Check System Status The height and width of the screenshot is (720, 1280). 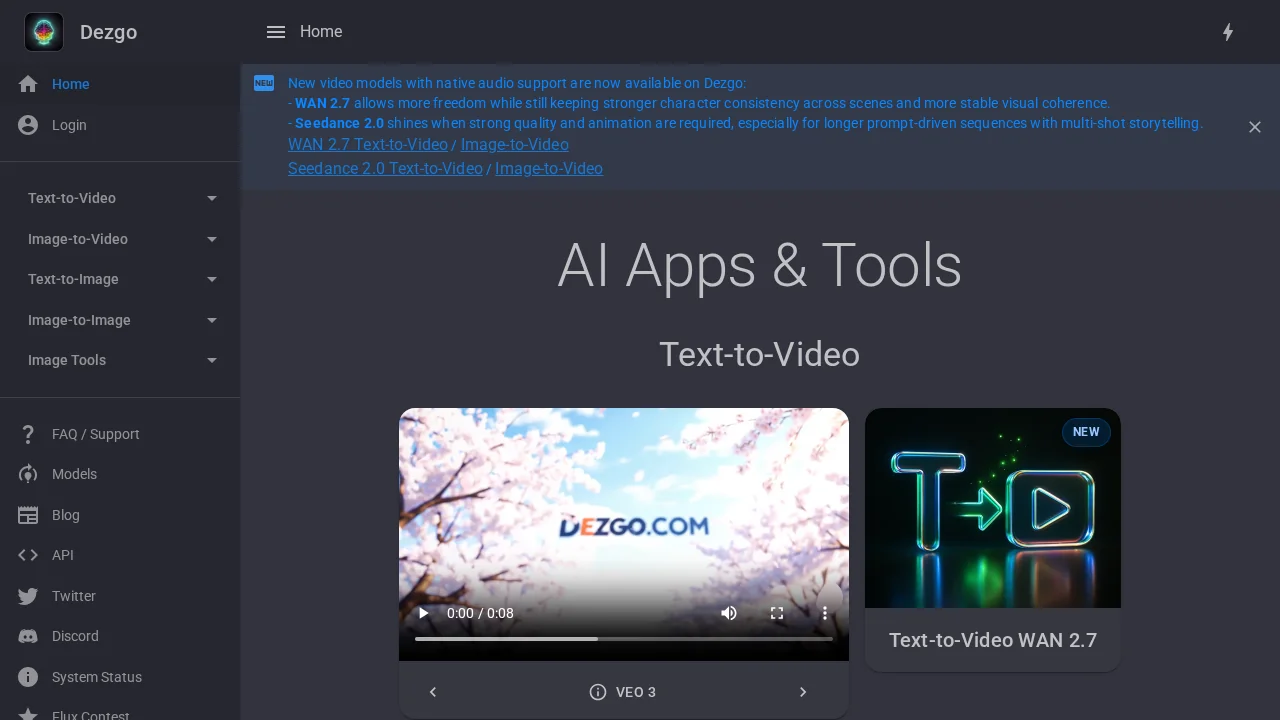pos(96,677)
